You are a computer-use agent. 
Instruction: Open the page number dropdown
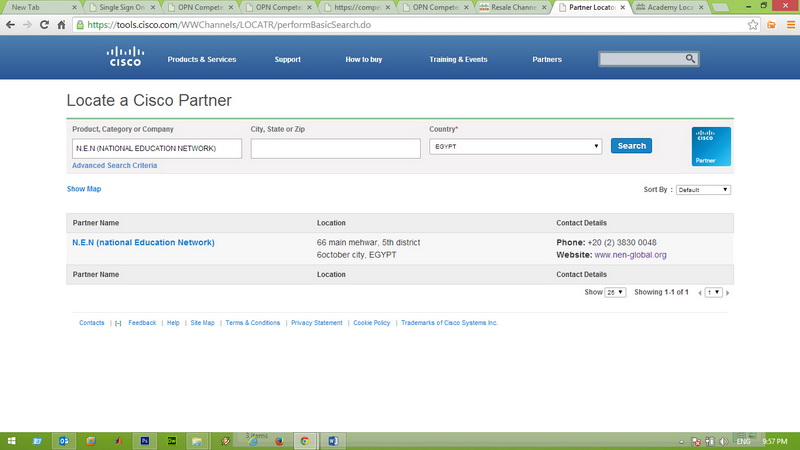(713, 292)
